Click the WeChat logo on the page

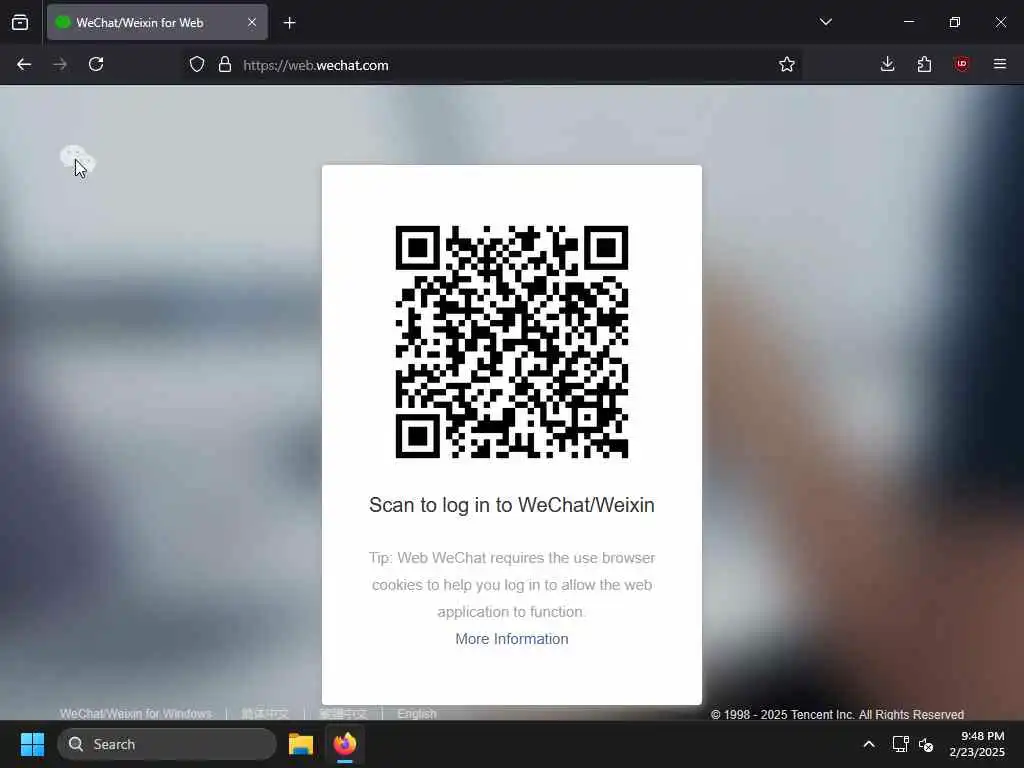pos(78,161)
